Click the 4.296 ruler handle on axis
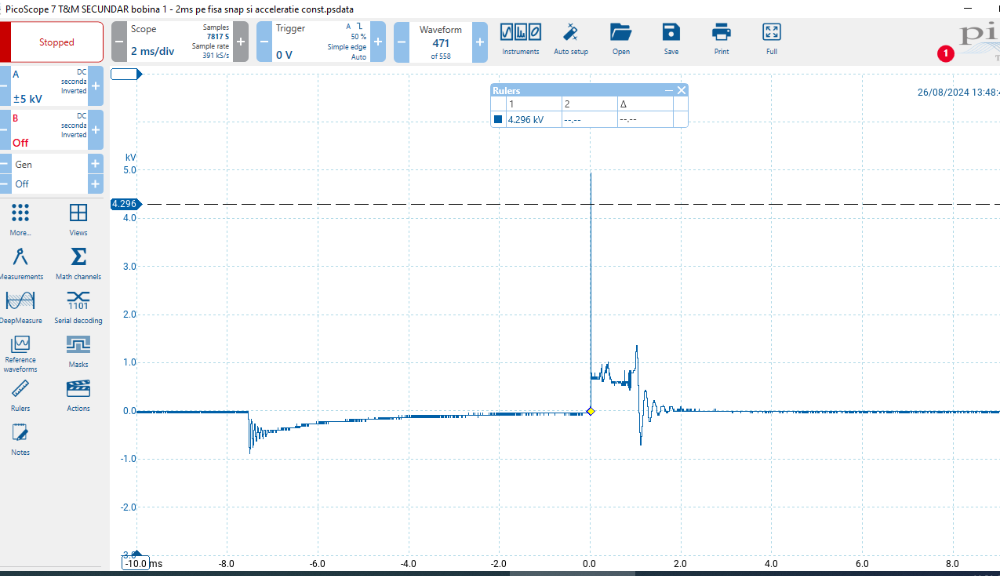 click(x=124, y=204)
